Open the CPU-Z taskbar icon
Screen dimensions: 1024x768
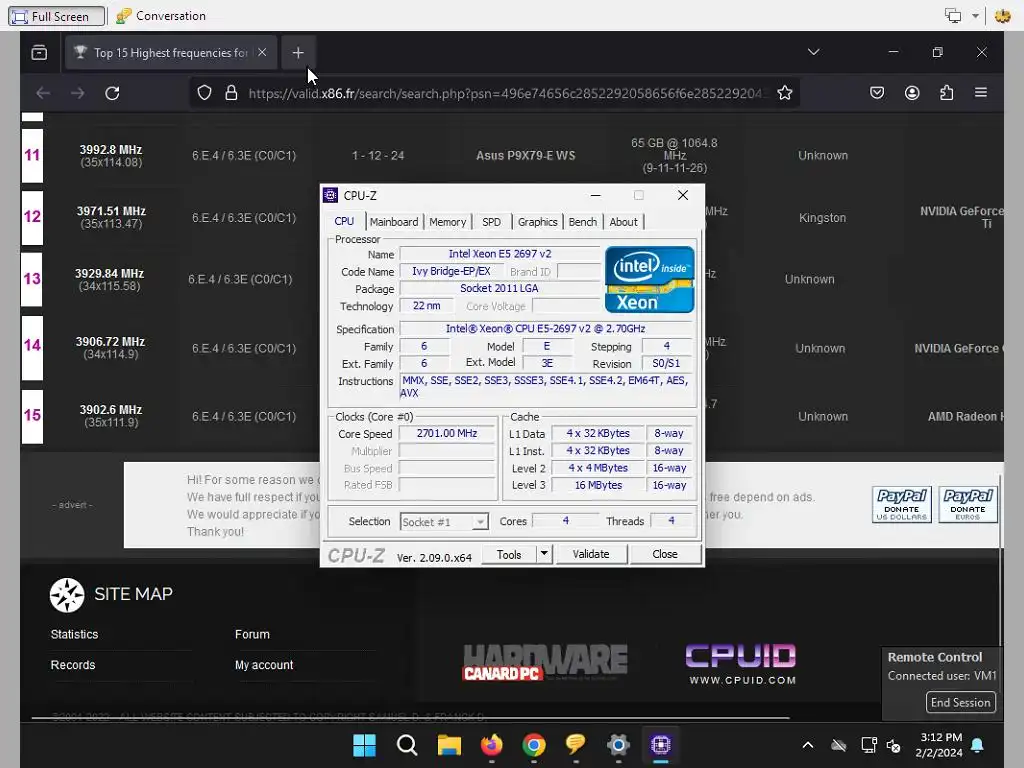660,745
